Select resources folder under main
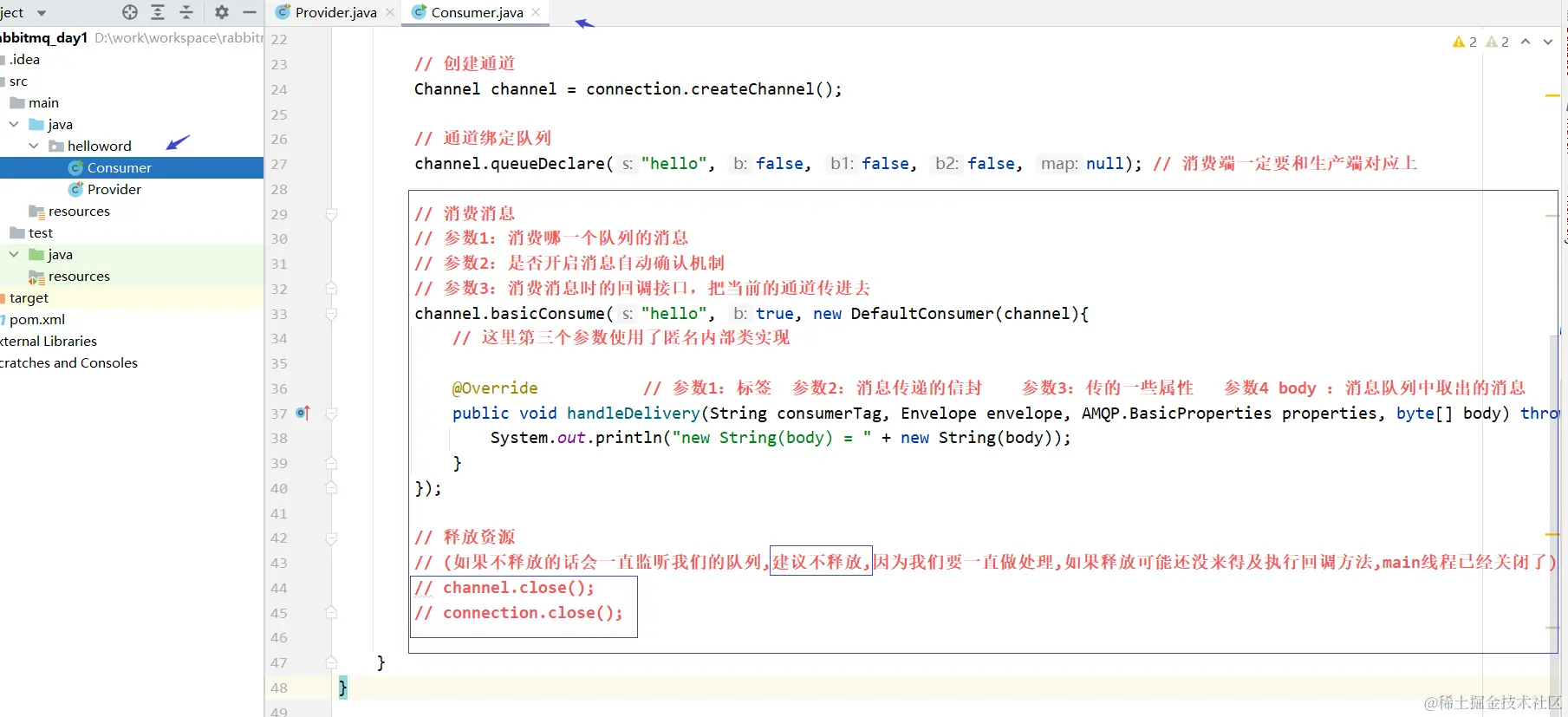 (x=79, y=212)
